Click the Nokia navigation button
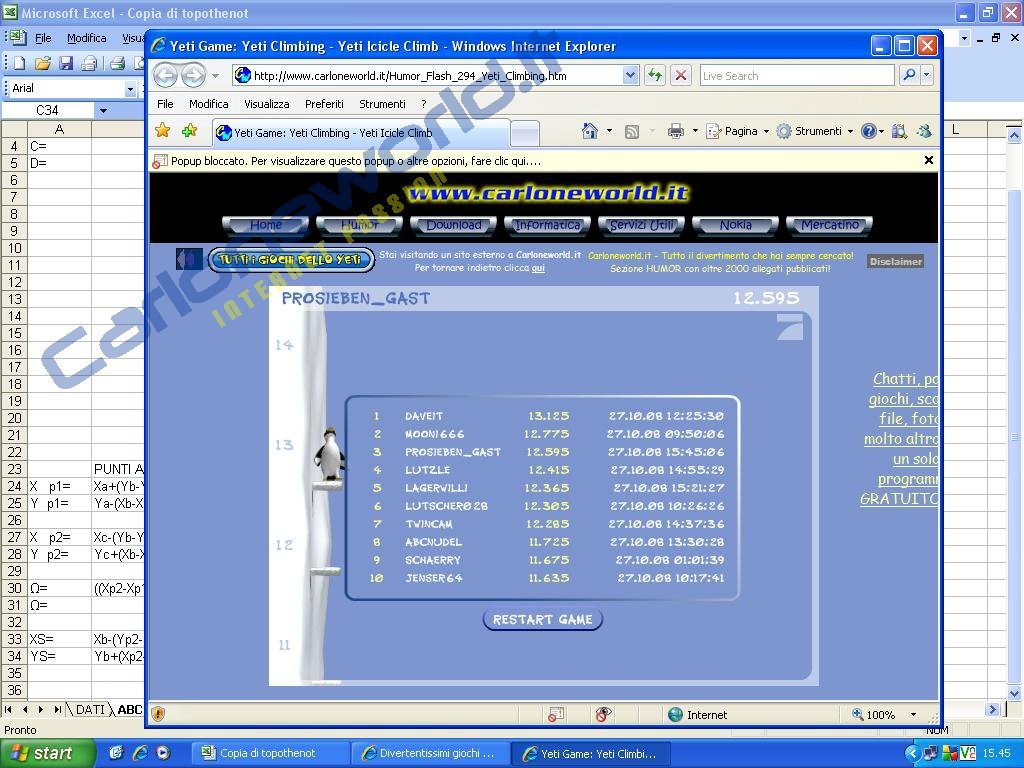1024x768 pixels. coord(735,225)
